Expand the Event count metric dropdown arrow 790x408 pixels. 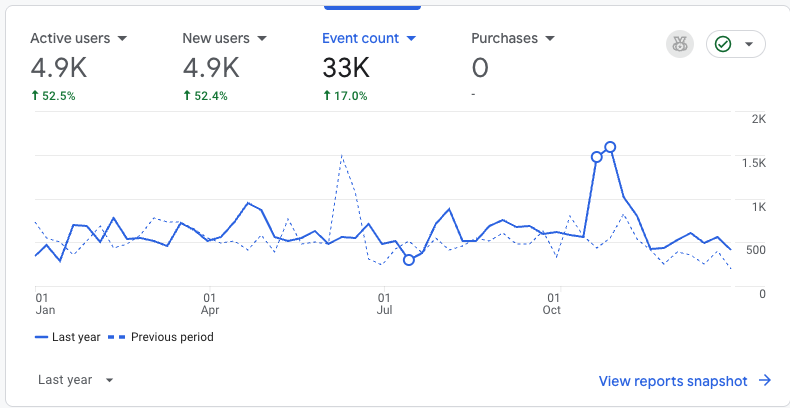tap(411, 38)
